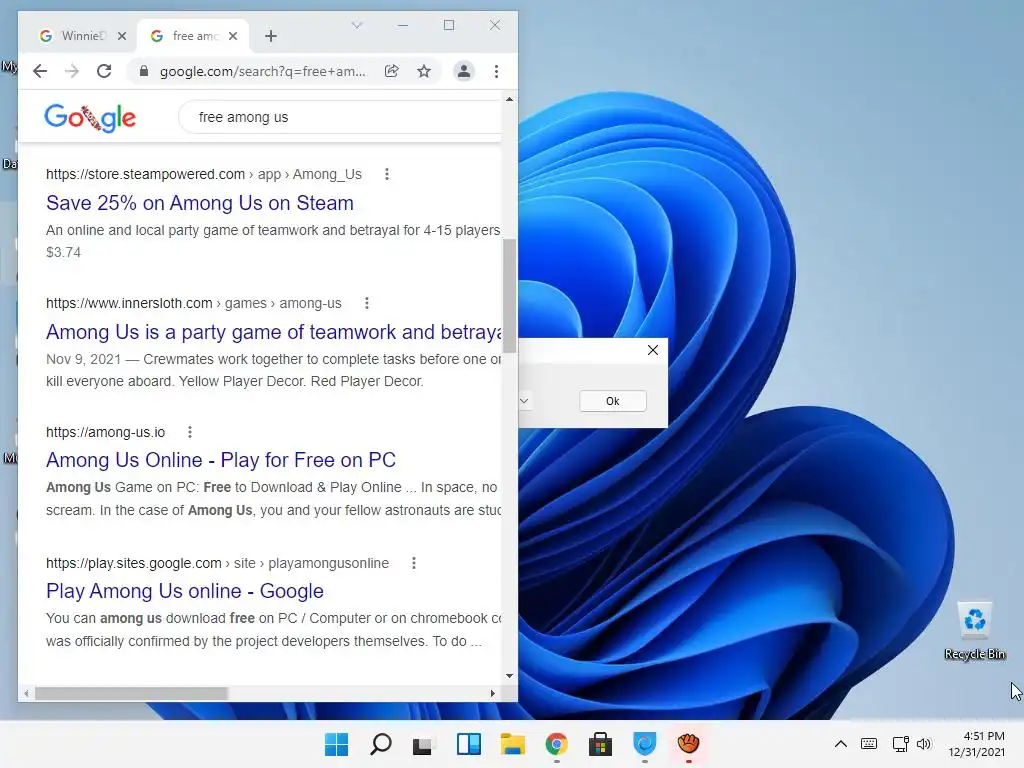Open 'Among Us Online - Play for Free on PC'
1024x768 pixels.
(x=221, y=460)
